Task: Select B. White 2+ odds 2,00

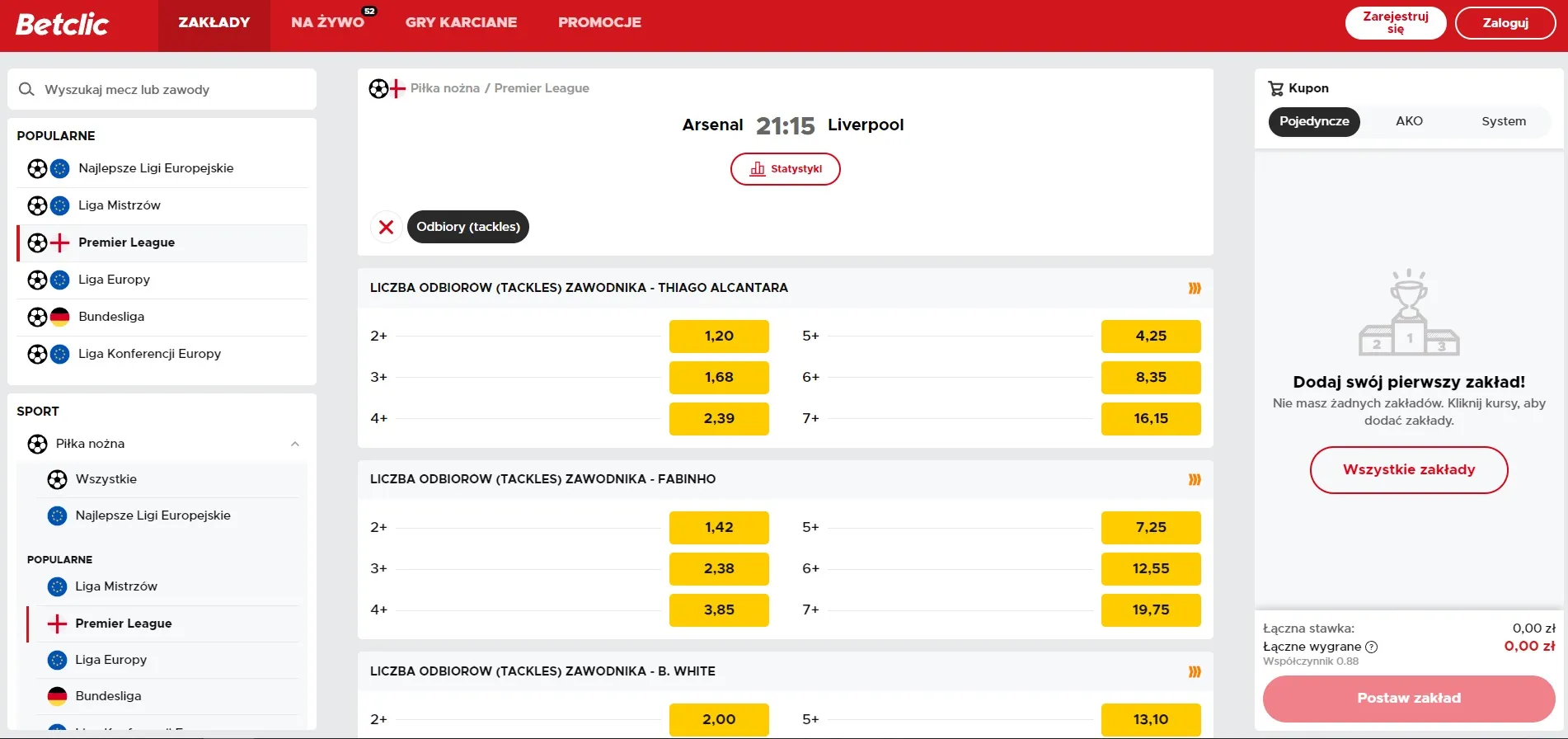Action: point(719,720)
